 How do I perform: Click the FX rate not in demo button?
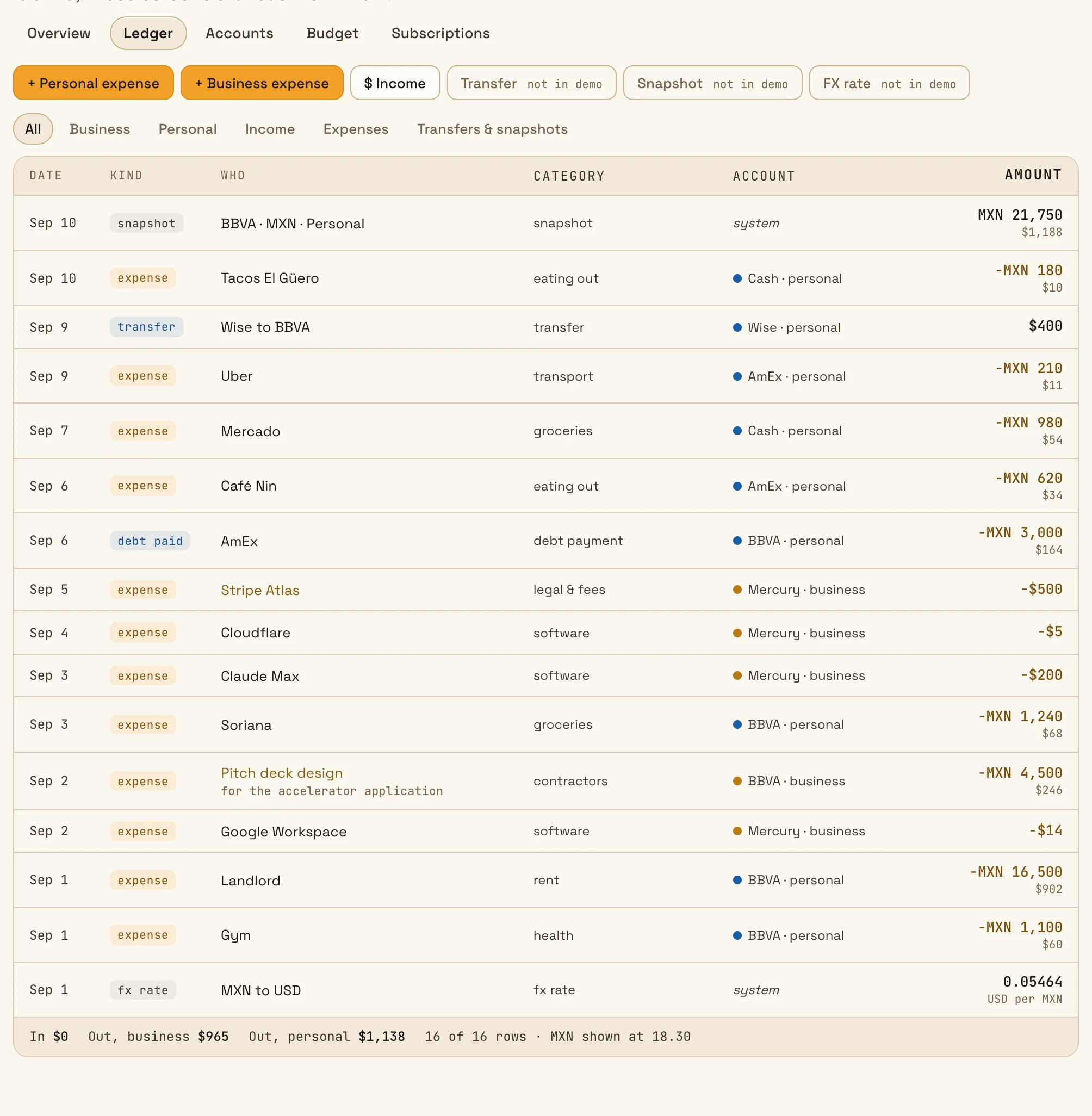click(889, 83)
